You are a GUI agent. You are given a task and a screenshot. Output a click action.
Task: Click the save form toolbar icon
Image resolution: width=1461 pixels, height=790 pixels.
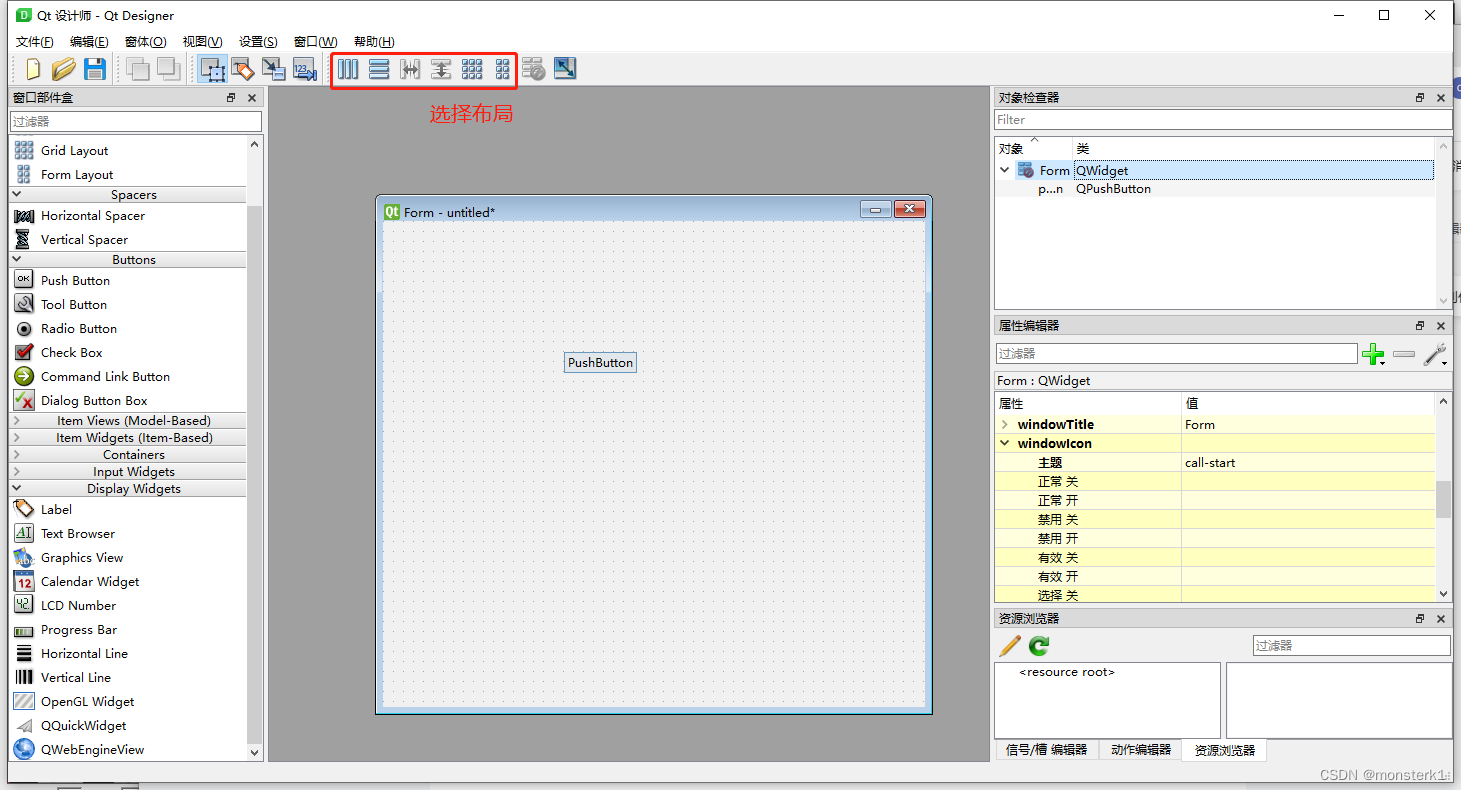pos(95,69)
